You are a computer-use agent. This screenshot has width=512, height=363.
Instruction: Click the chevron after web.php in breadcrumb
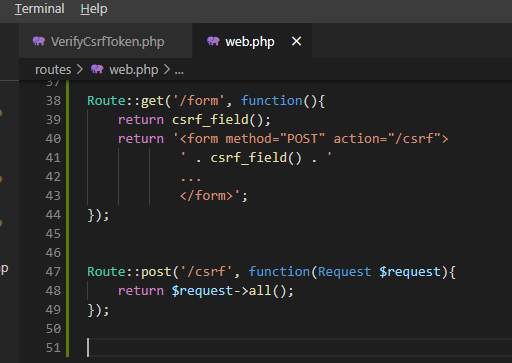[x=167, y=69]
